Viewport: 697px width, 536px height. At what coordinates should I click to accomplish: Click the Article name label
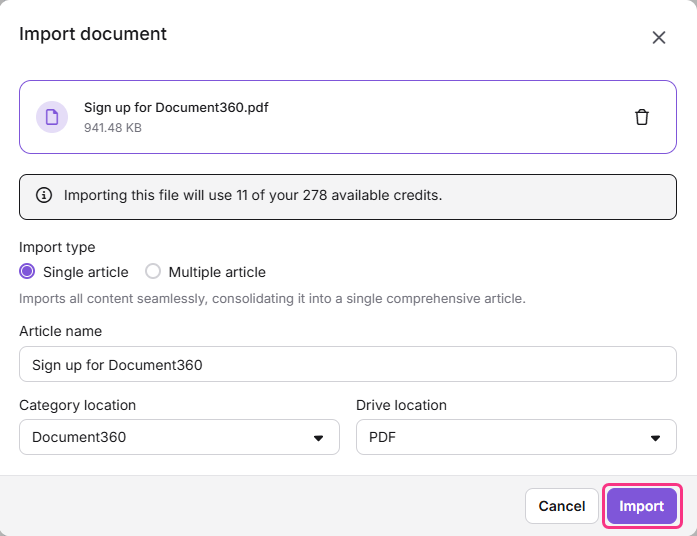[x=60, y=331]
